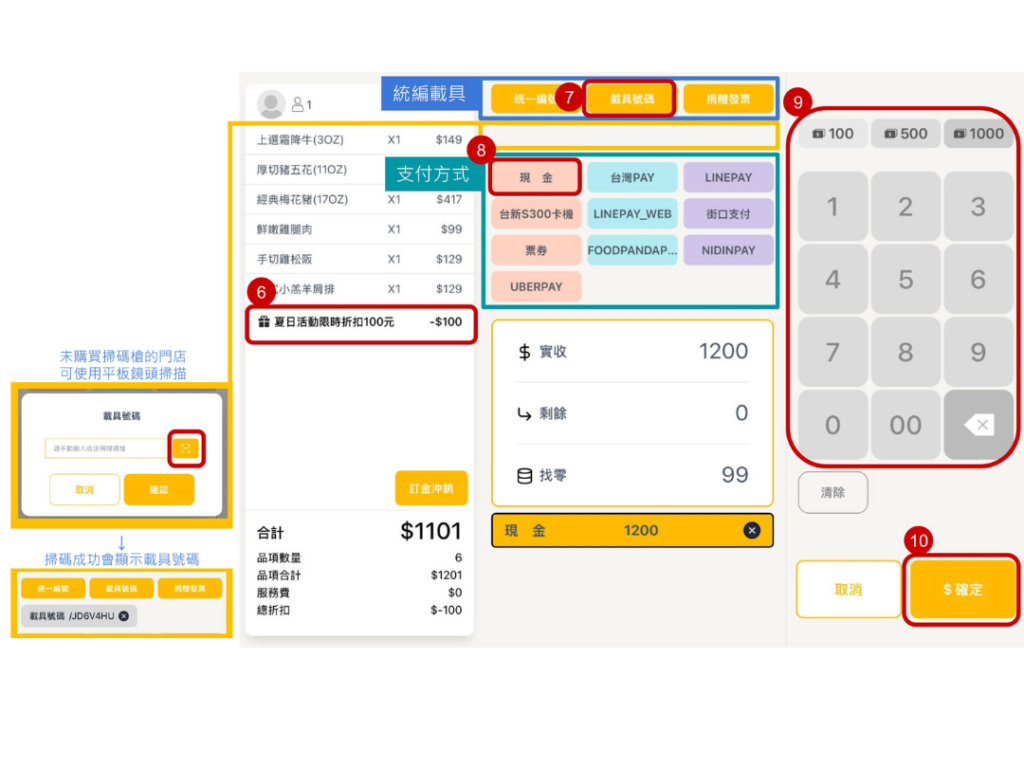Add the 100 banknote quick amount

[x=833, y=133]
